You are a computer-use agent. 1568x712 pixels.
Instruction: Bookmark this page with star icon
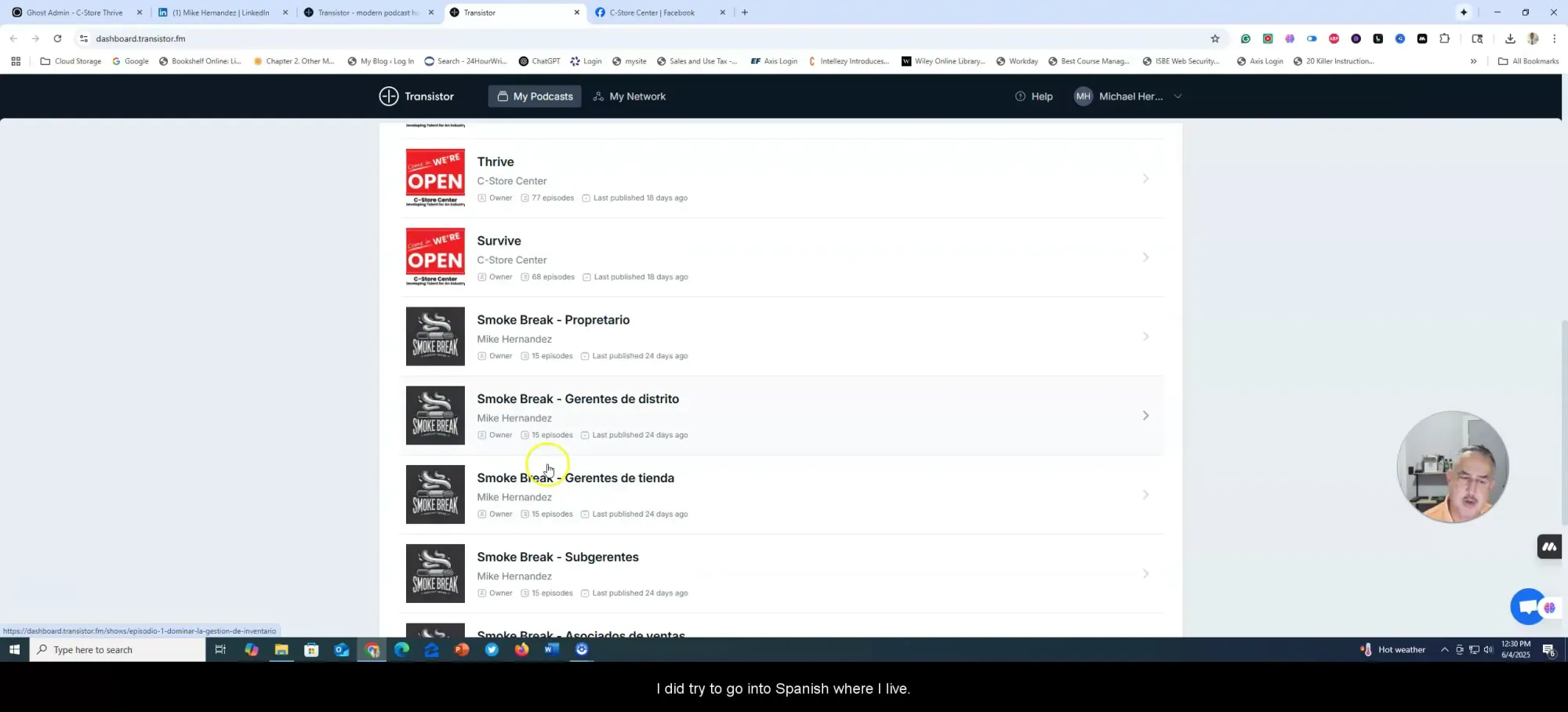coord(1215,38)
